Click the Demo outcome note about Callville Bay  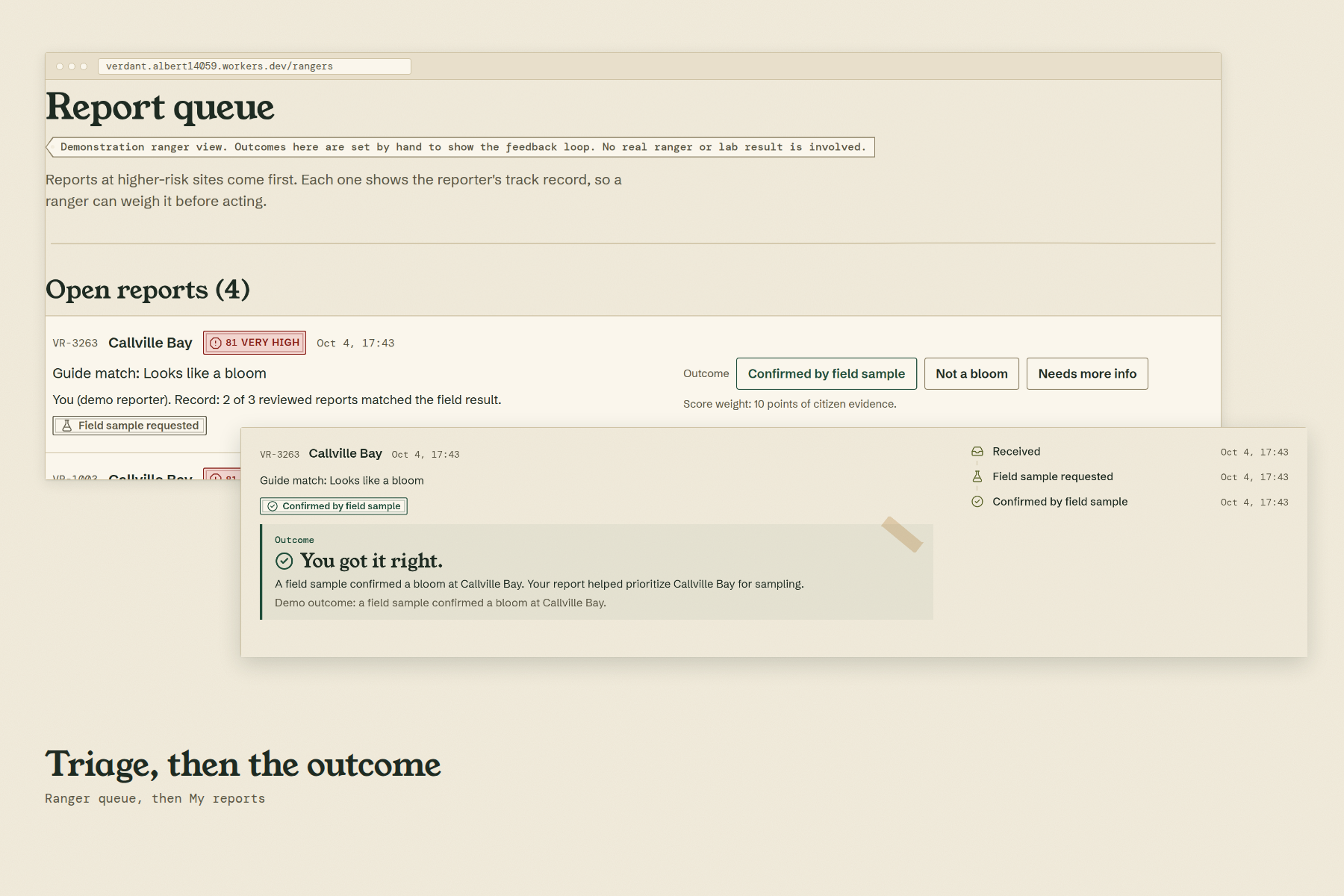tap(441, 603)
